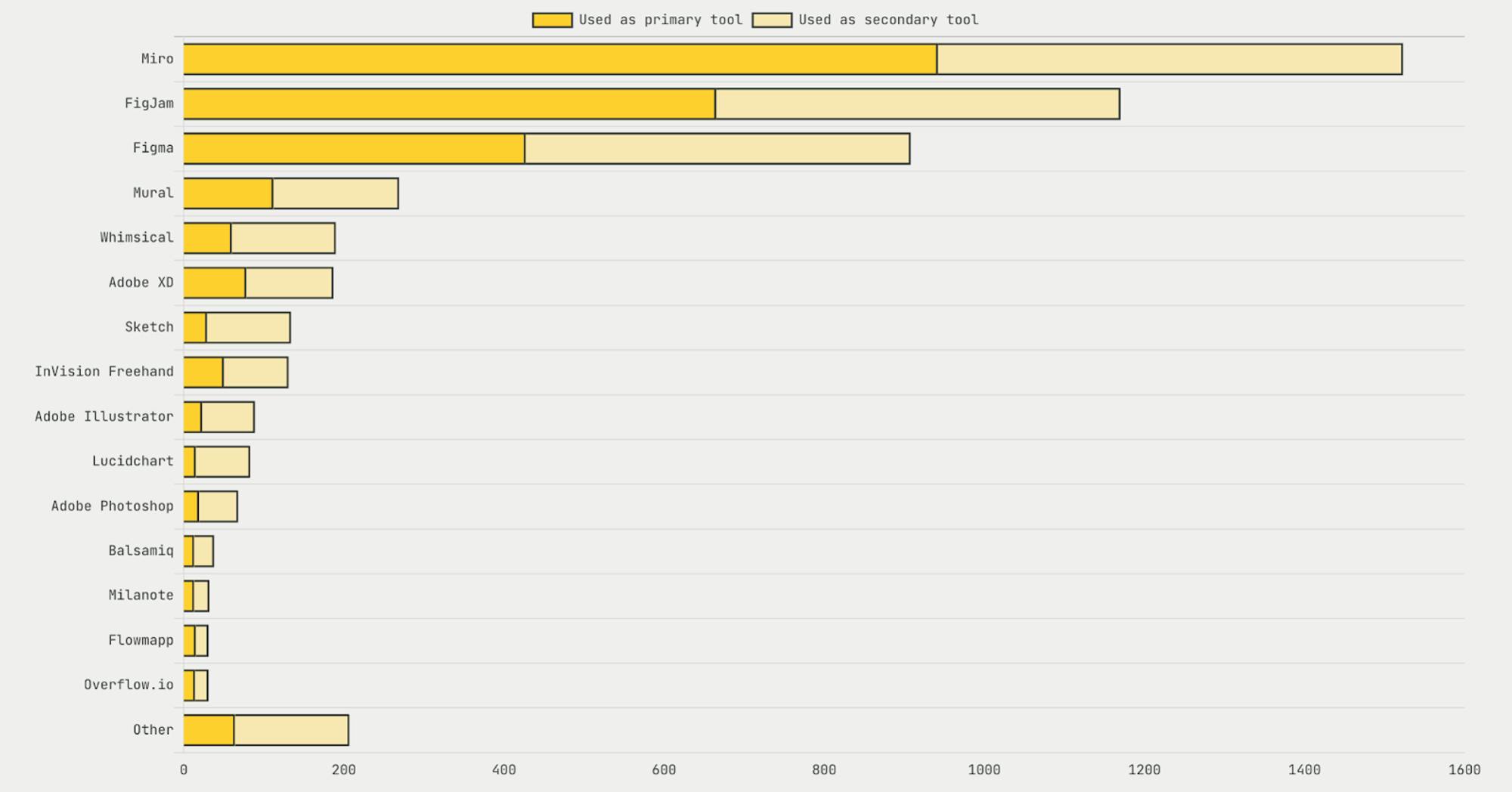Click the "Balsamiq" axis label
The width and height of the screenshot is (1512, 792).
tap(141, 551)
